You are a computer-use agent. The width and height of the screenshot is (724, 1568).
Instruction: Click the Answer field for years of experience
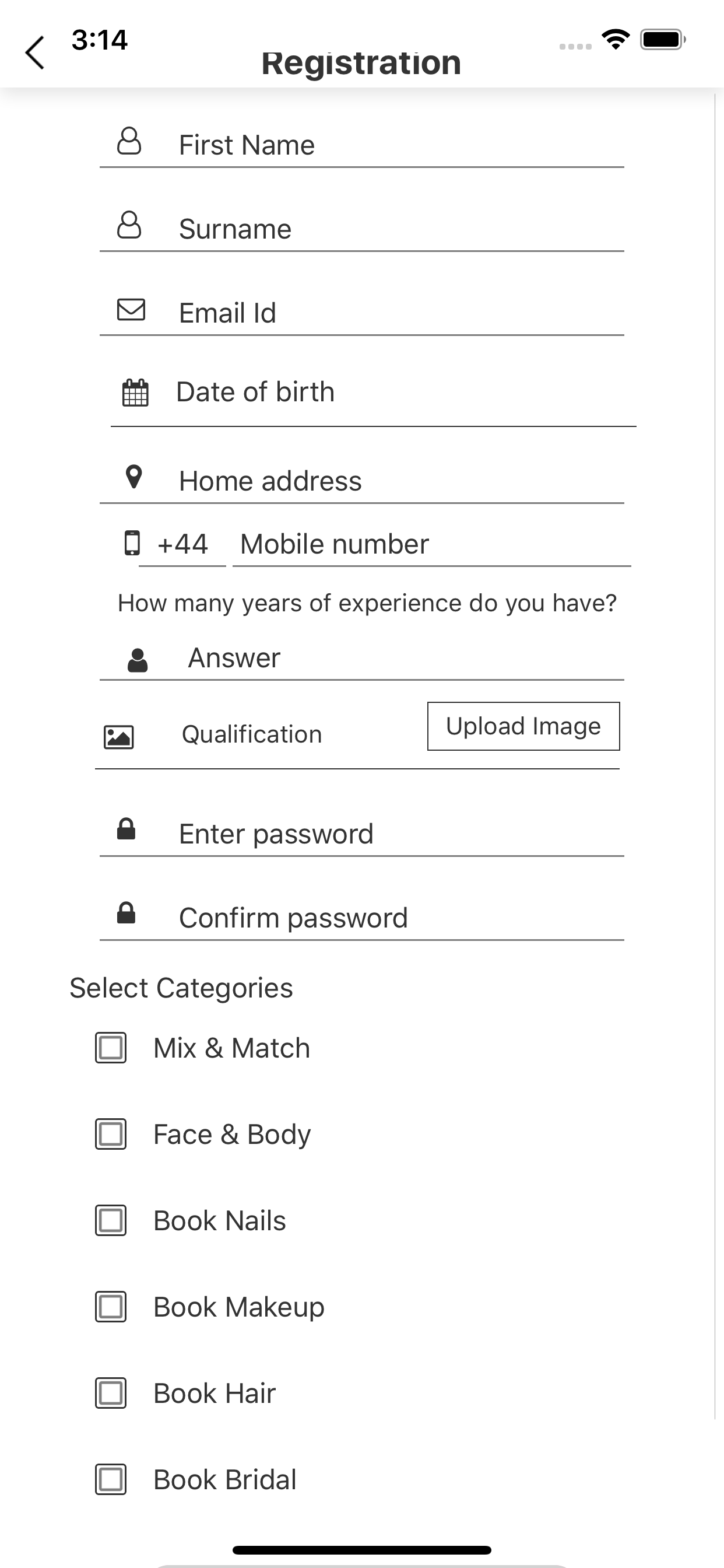[362, 657]
